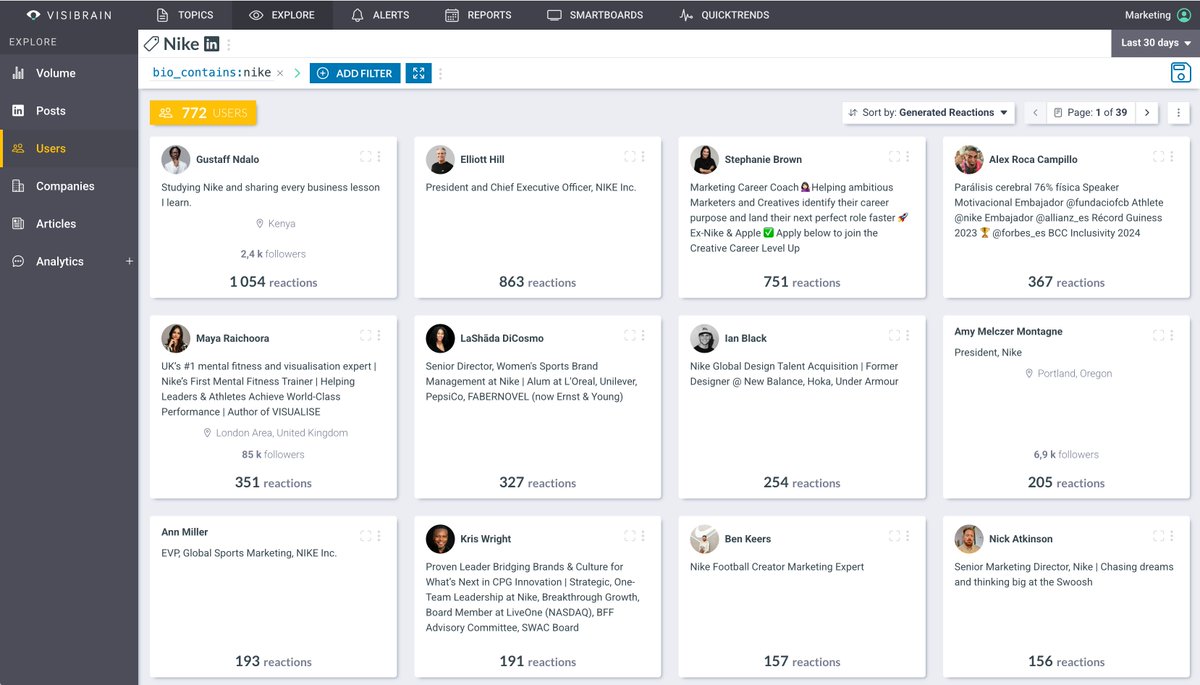Go to the next page of users
The width and height of the screenshot is (1200, 685).
pyautogui.click(x=1147, y=112)
